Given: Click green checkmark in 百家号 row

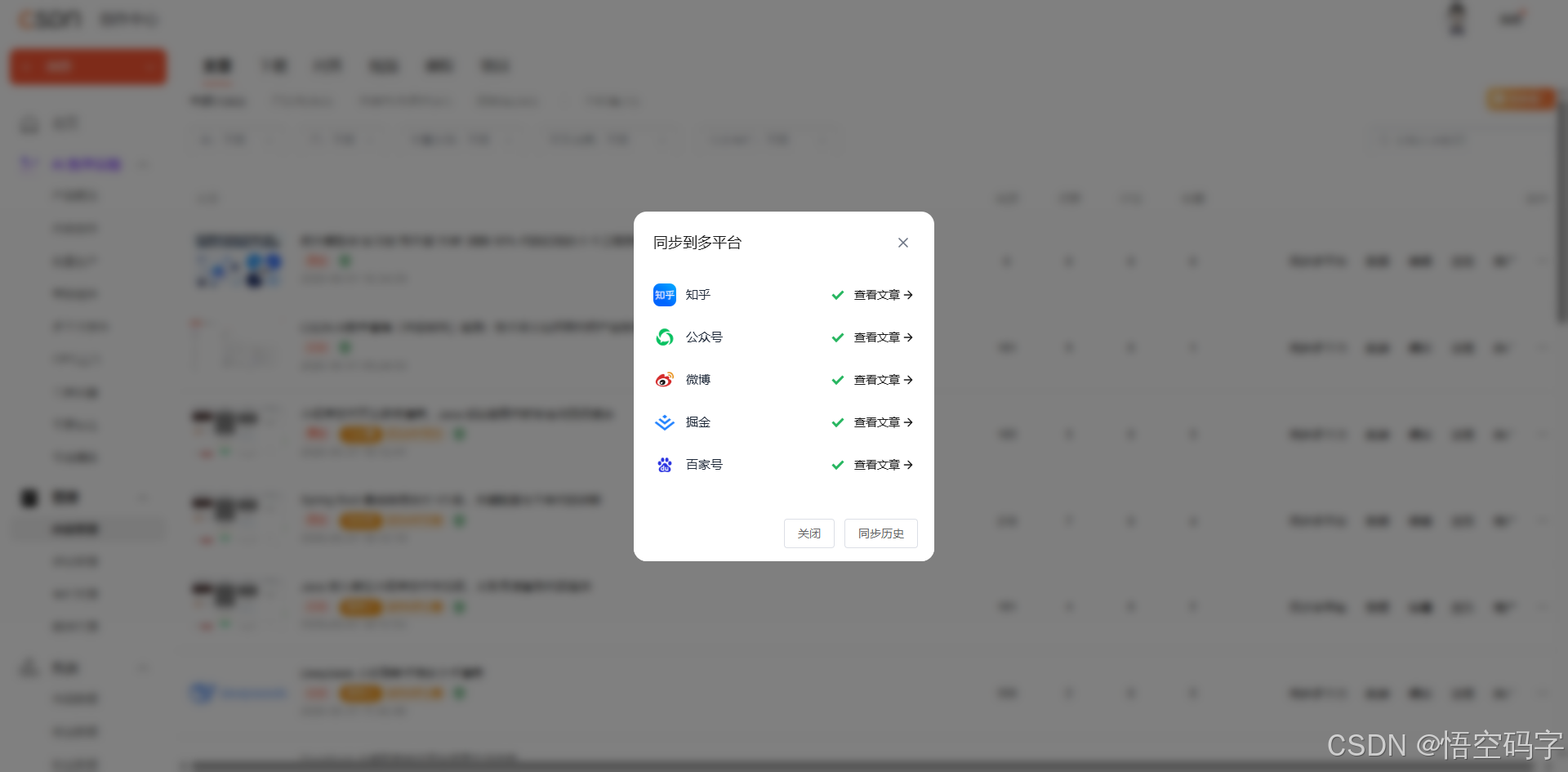Looking at the screenshot, I should [838, 465].
